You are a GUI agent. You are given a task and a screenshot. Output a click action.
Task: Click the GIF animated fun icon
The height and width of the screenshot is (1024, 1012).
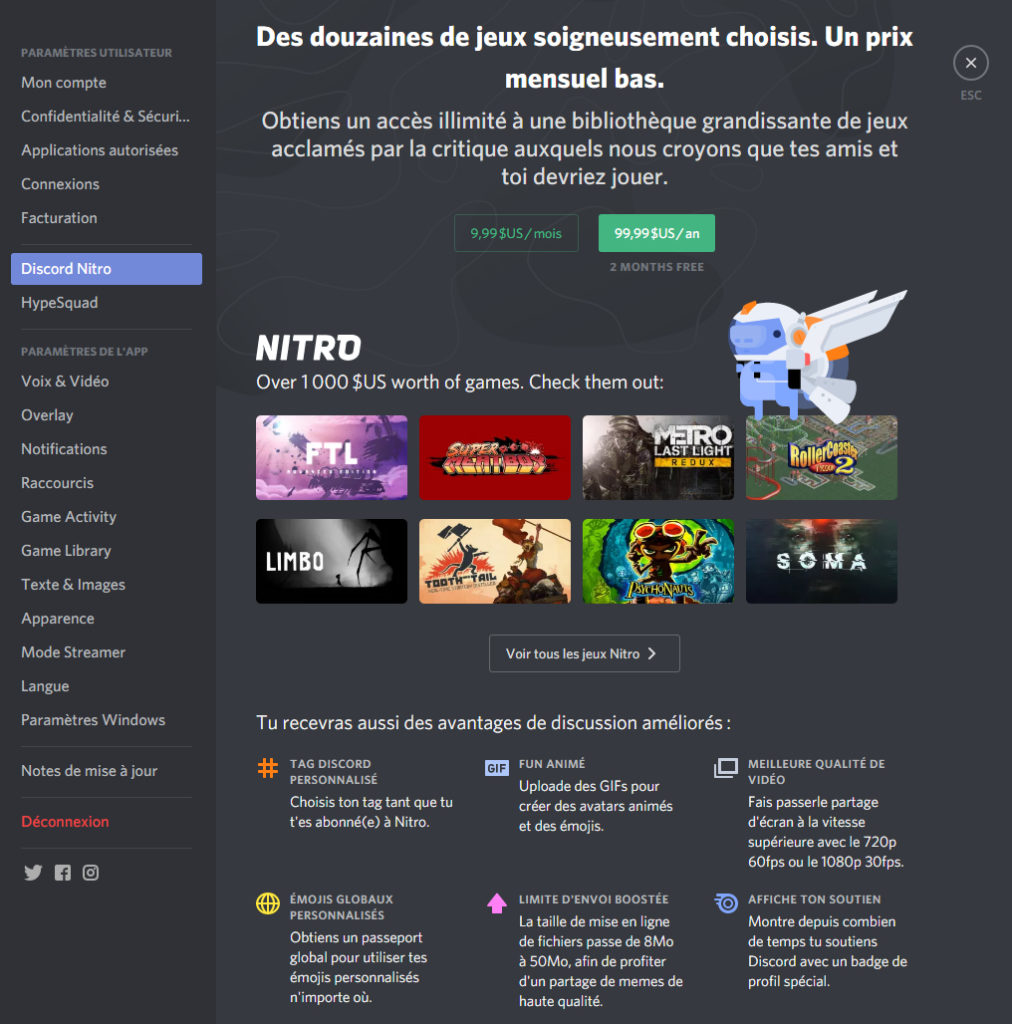(x=497, y=768)
